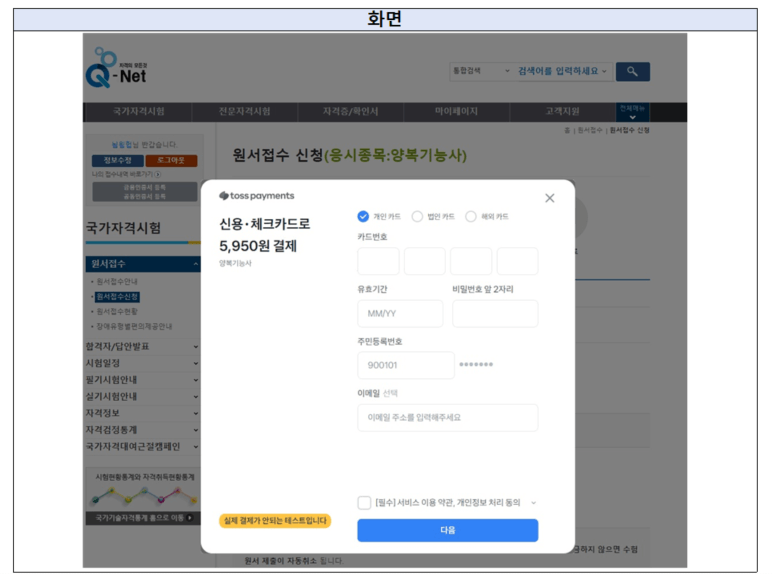This screenshot has width=772, height=574.
Task: Expand 자격검정통계 sidebar section
Action: click(x=143, y=430)
